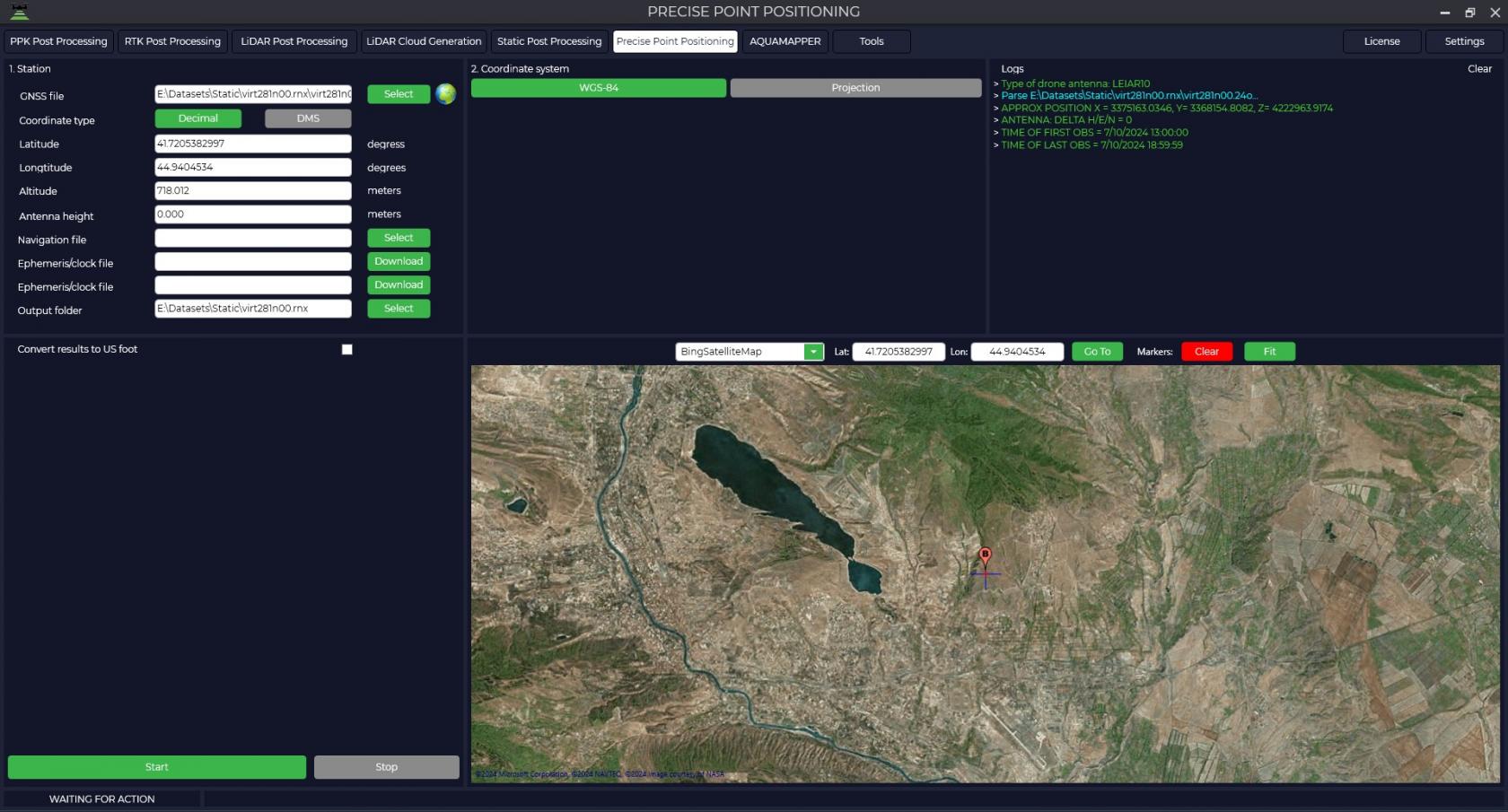Open Settings
This screenshot has height=812, width=1508.
[1464, 41]
